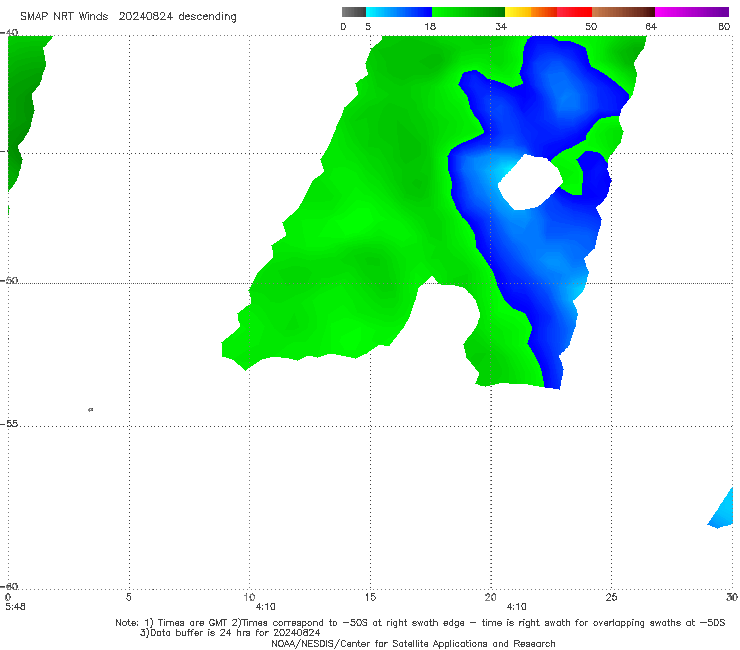This screenshot has width=740, height=650.
Task: Click the date '20240824' in the title
Action: pos(145,16)
